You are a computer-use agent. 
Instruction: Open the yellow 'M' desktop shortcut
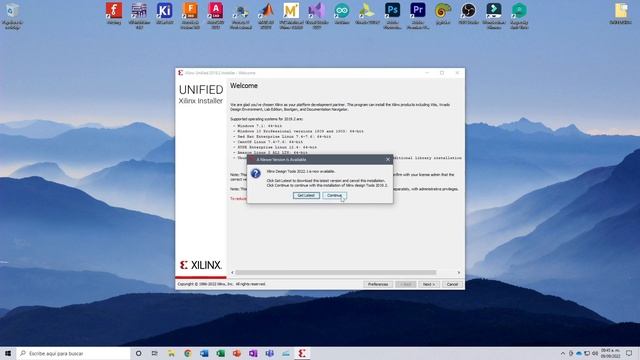(291, 16)
